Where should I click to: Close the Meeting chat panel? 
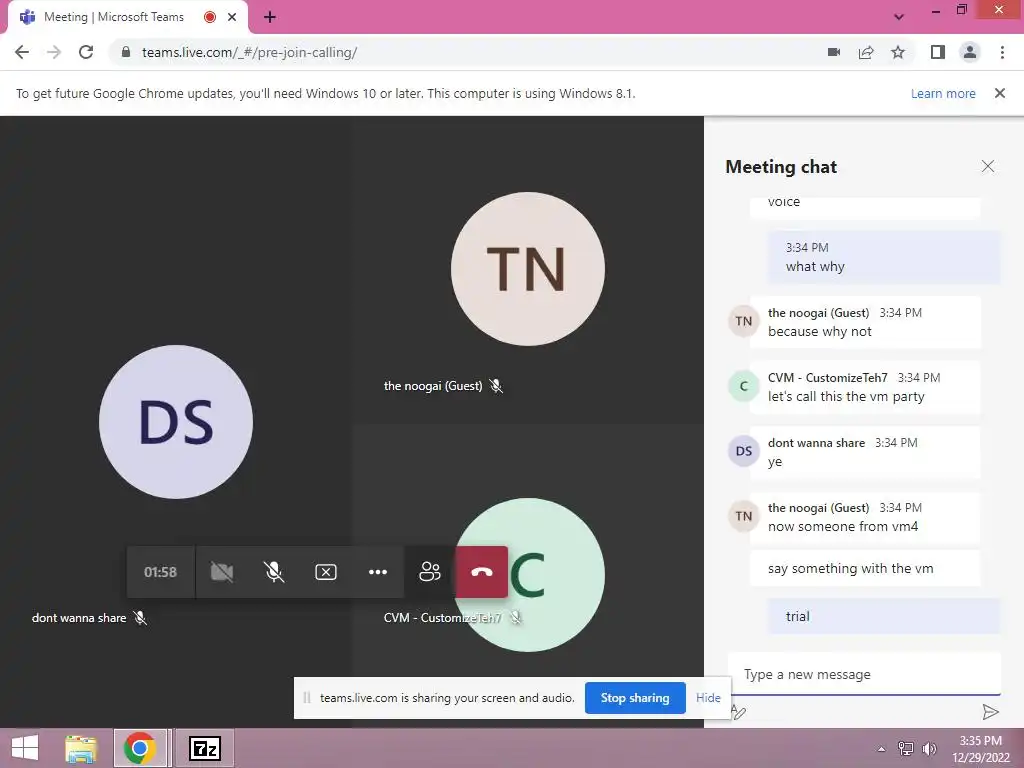(x=987, y=167)
